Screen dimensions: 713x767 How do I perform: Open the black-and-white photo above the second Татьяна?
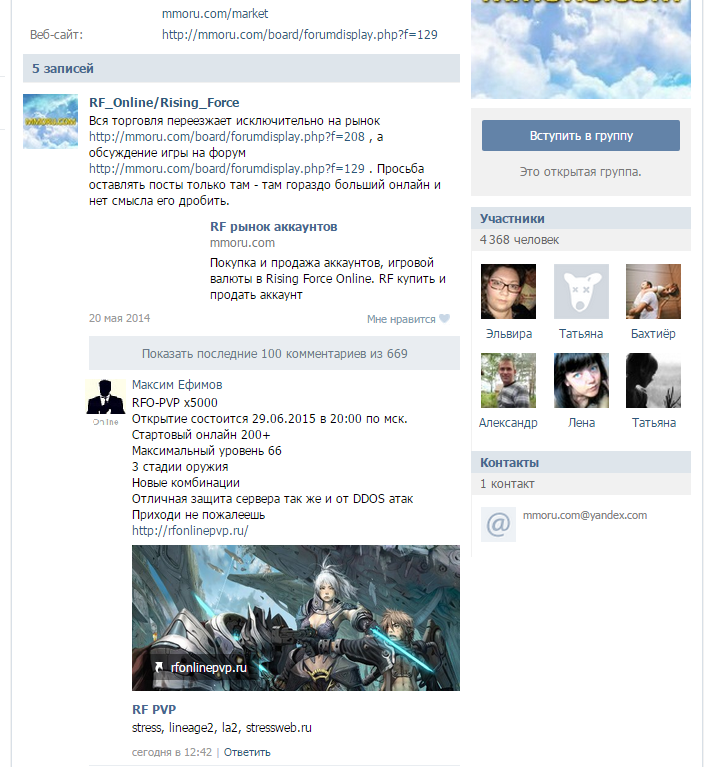[x=653, y=381]
